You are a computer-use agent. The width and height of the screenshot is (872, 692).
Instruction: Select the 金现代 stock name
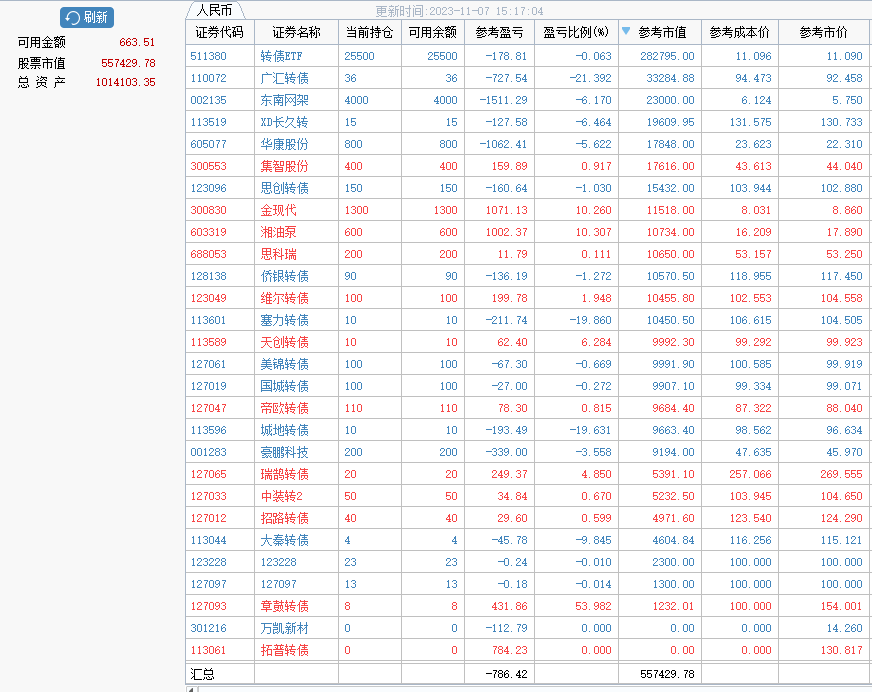click(x=278, y=210)
